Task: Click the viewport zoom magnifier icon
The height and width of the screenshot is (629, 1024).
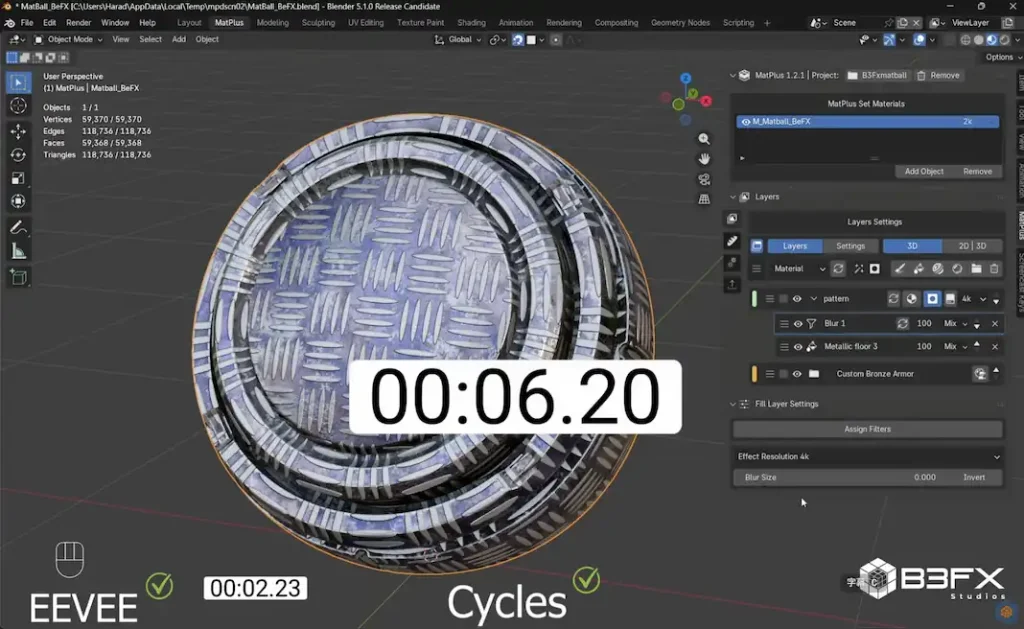Action: [x=704, y=139]
